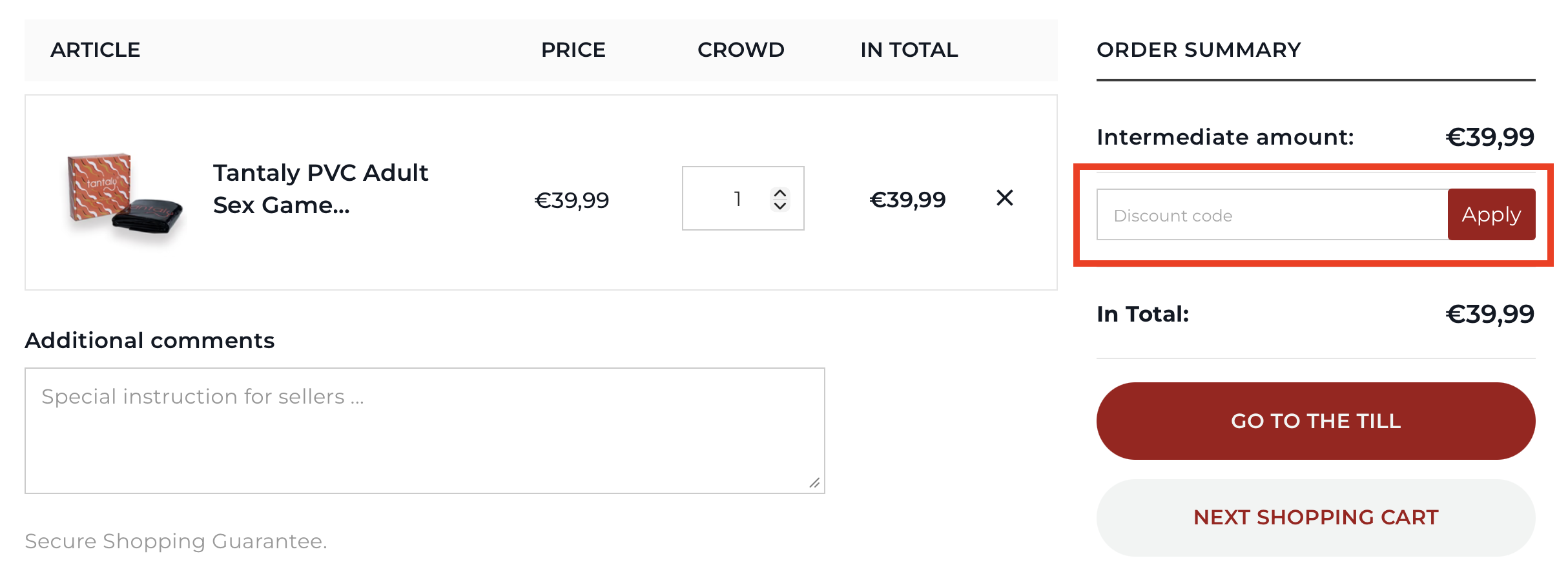Increase quantity with the up arrow
Viewport: 1568px width, 567px height.
(780, 192)
